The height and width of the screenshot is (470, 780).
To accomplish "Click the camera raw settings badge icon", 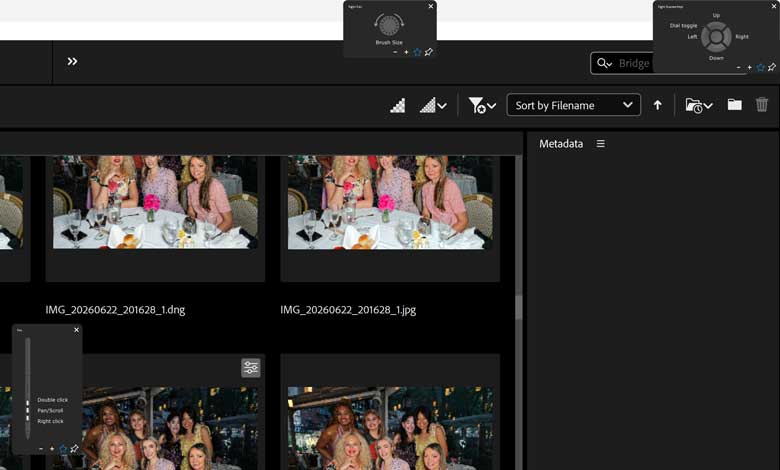I will [x=251, y=368].
